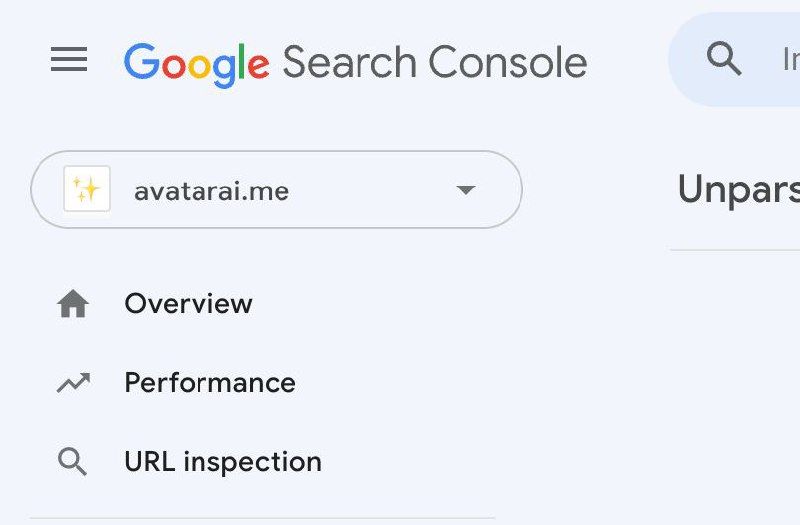Go to the Overview page
This screenshot has width=800, height=525.
[x=188, y=304]
